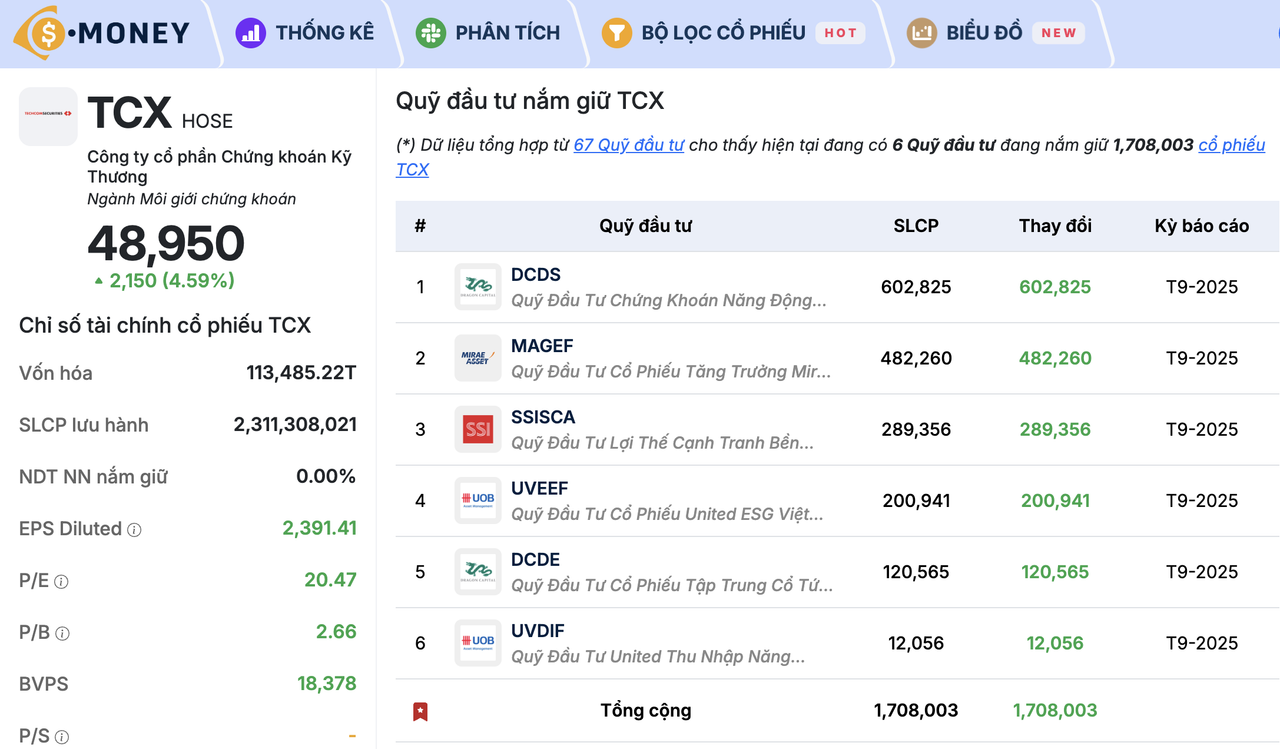
Task: Click the P/B info icon
Action: [x=62, y=634]
